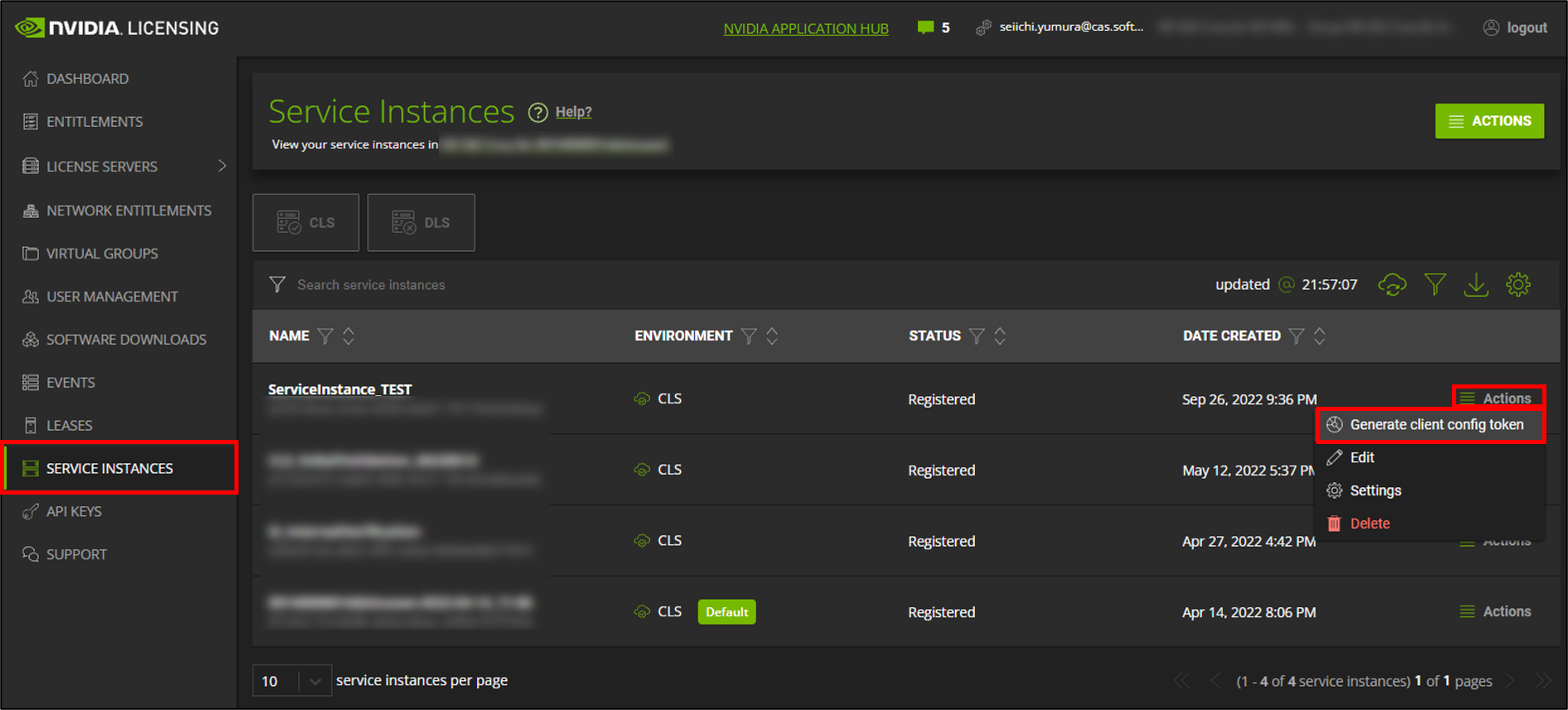Open table settings gear icon
Image resolution: width=1568 pixels, height=710 pixels.
(x=1518, y=285)
